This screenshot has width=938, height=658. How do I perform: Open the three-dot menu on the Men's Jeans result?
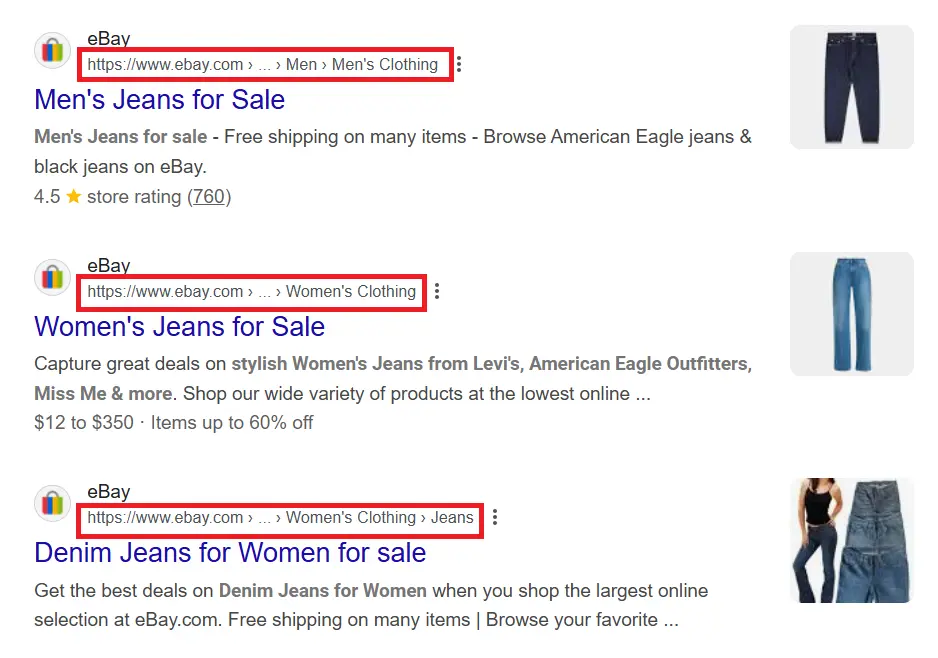458,63
